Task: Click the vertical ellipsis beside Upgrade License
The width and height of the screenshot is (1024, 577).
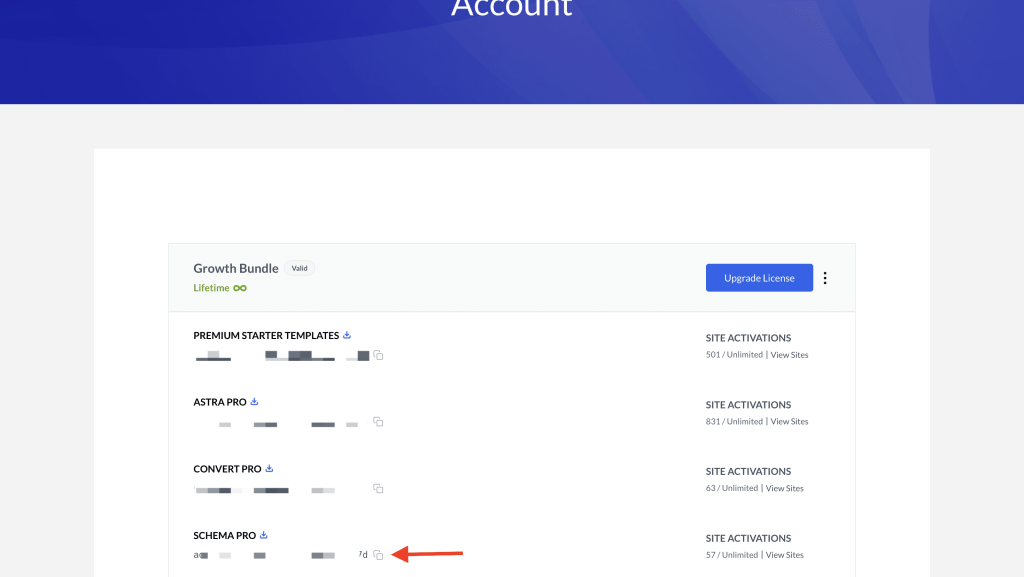Action: (x=825, y=277)
